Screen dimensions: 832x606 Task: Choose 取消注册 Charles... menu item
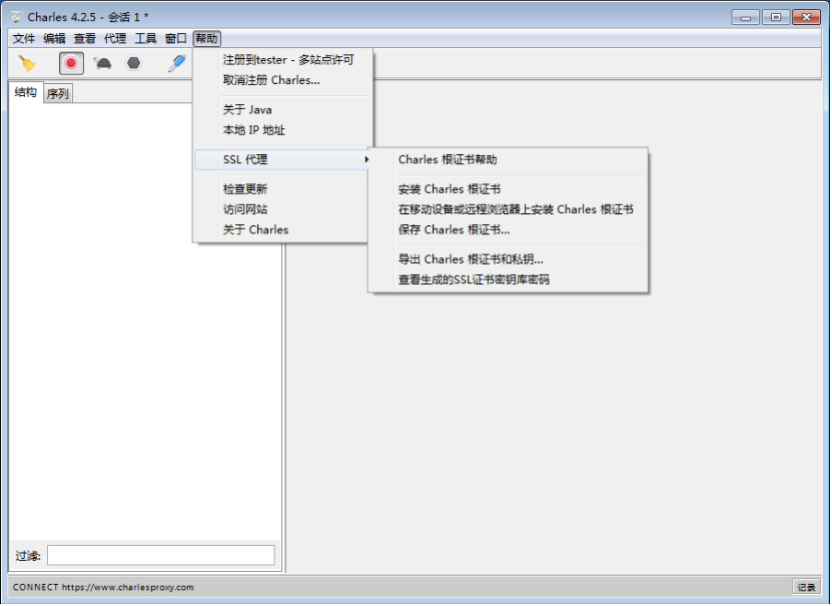click(283, 80)
